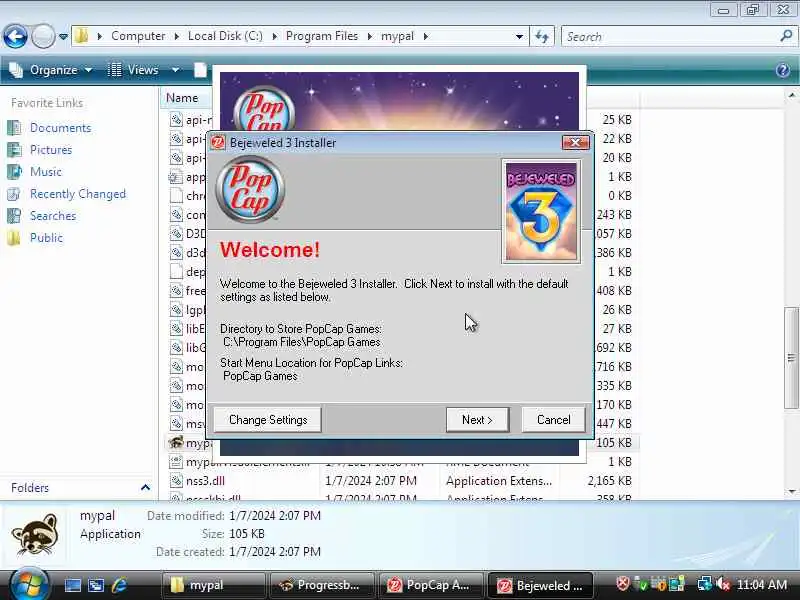Launch Internet Explorer from quick launch
Viewport: 800px width, 600px height.
pyautogui.click(x=120, y=585)
